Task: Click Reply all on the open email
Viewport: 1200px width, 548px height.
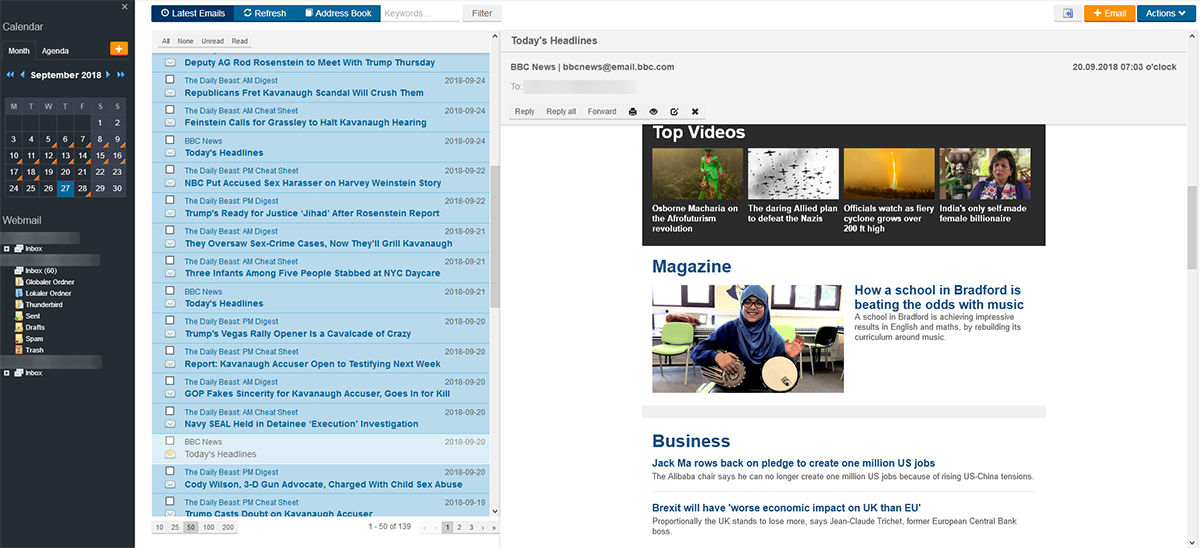Action: pyautogui.click(x=561, y=111)
